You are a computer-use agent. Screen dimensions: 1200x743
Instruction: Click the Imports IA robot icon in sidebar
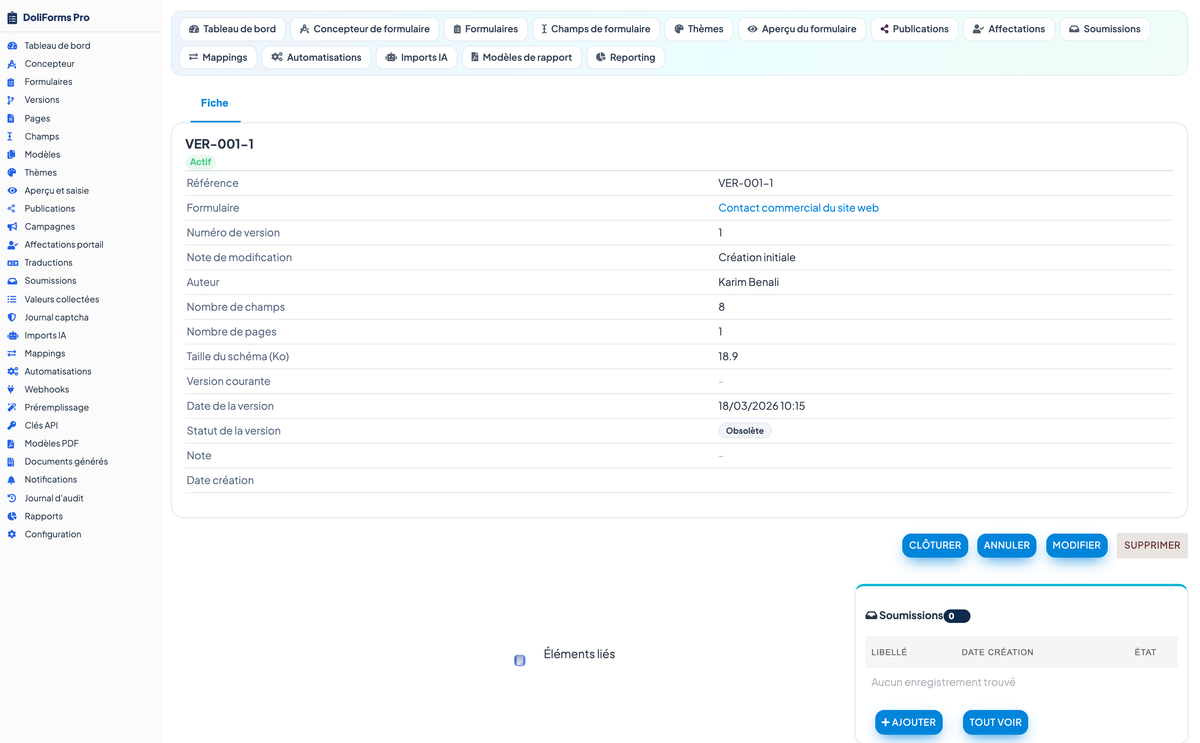(12, 335)
